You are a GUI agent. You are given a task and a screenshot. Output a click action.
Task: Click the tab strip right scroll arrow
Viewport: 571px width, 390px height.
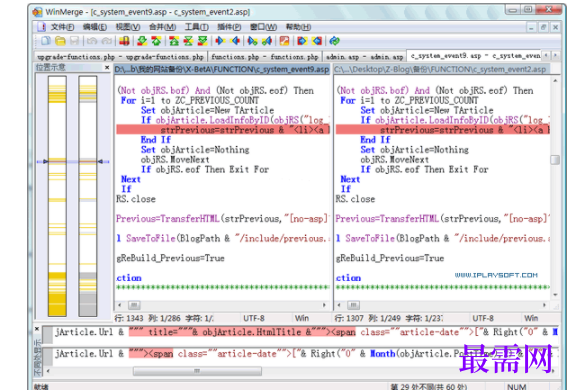[555, 56]
